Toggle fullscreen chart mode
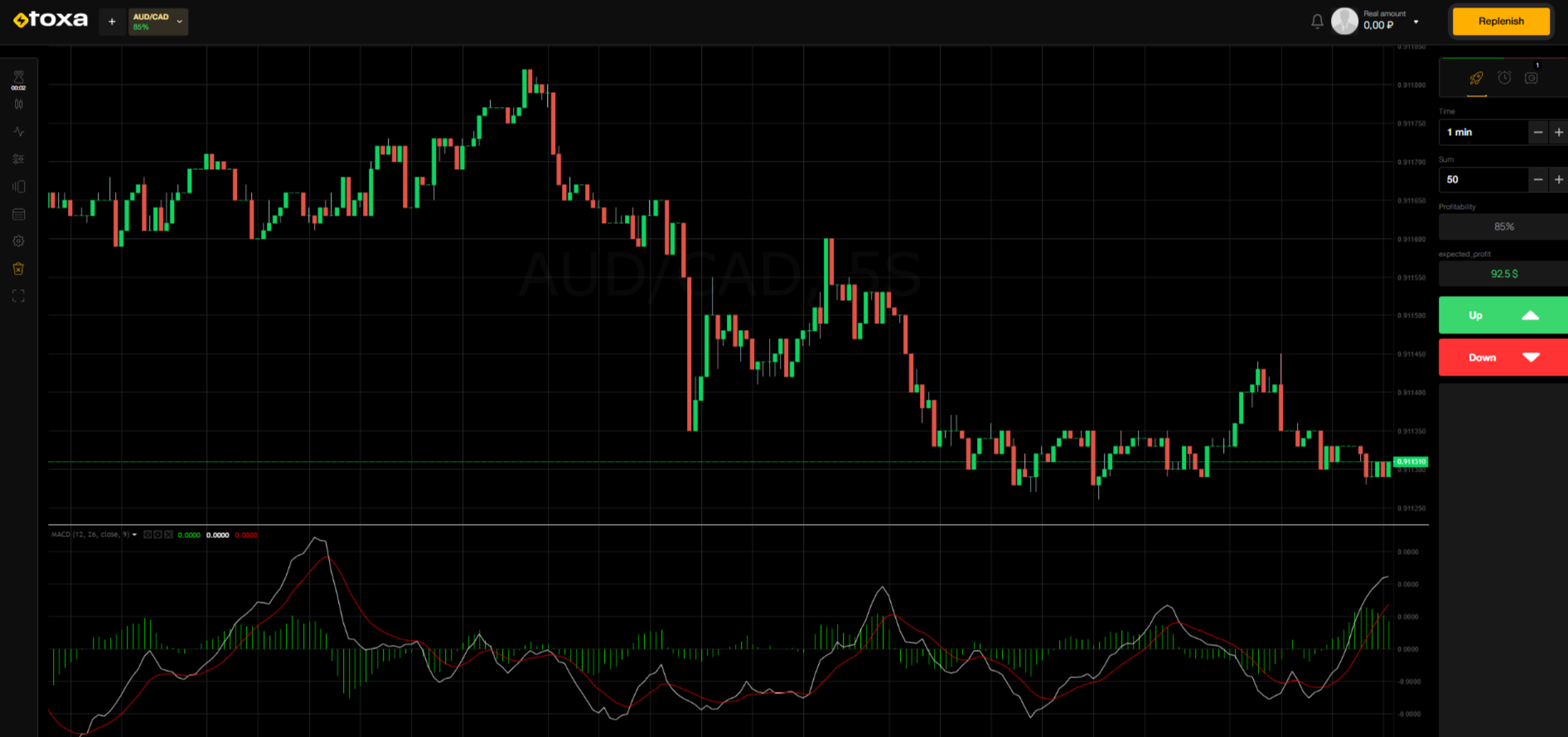This screenshot has height=737, width=1568. 18,296
